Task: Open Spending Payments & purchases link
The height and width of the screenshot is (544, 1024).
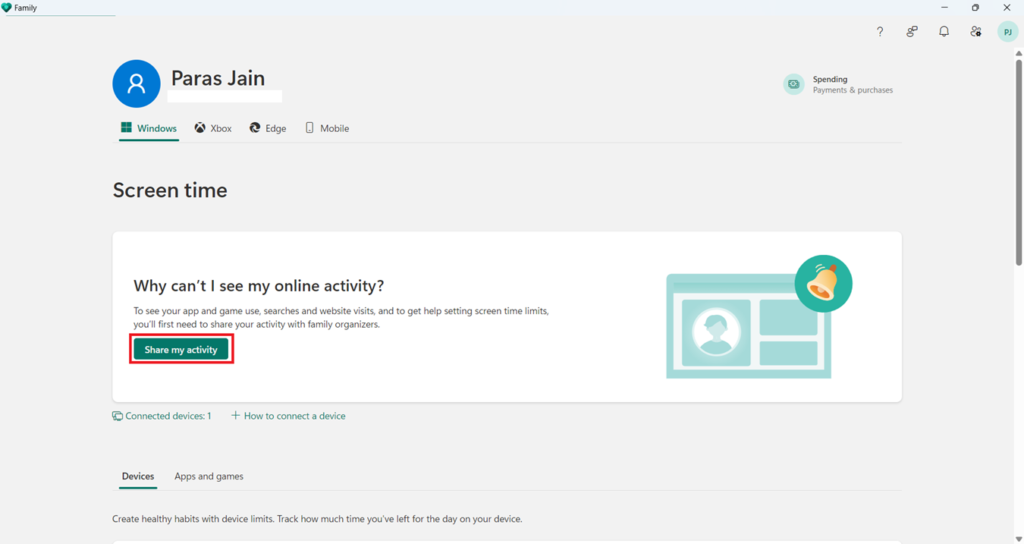Action: 839,84
